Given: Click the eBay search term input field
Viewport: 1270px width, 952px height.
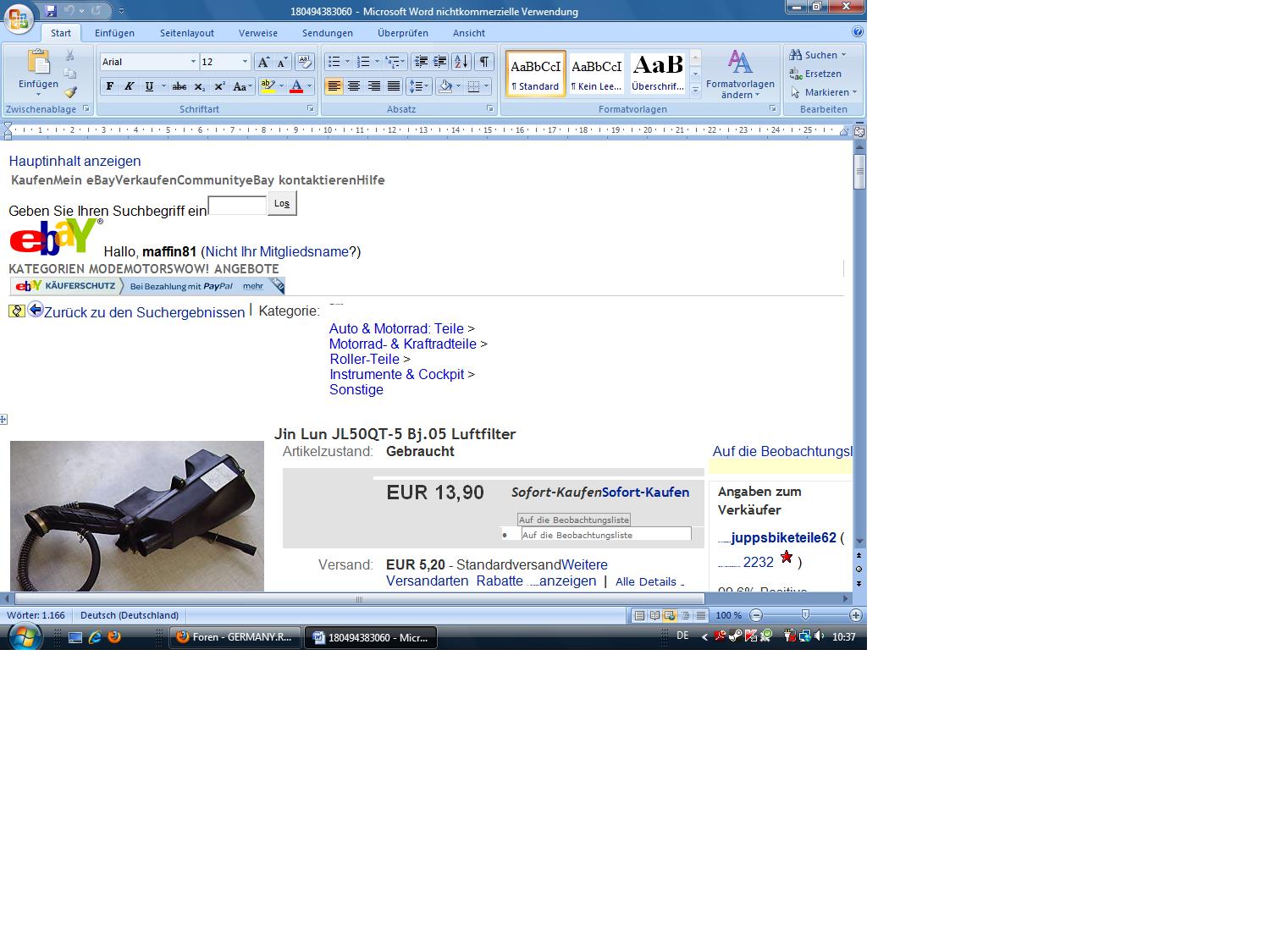Looking at the screenshot, I should (237, 206).
